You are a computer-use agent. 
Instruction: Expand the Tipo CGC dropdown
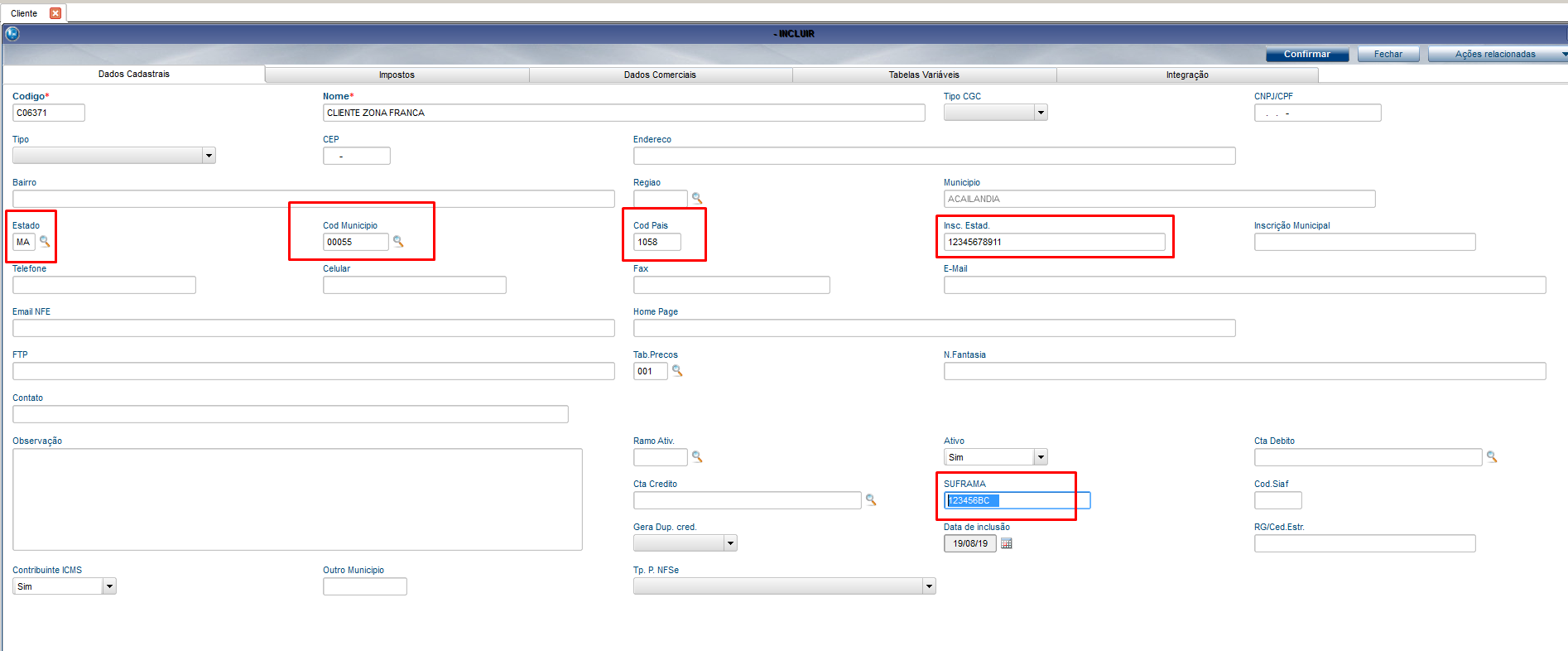point(1041,113)
